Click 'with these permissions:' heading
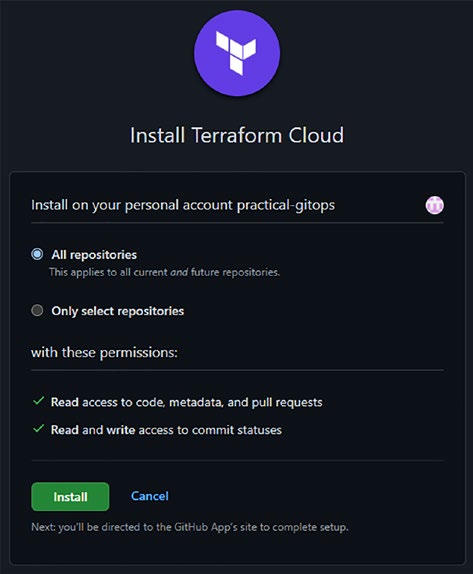 104,353
